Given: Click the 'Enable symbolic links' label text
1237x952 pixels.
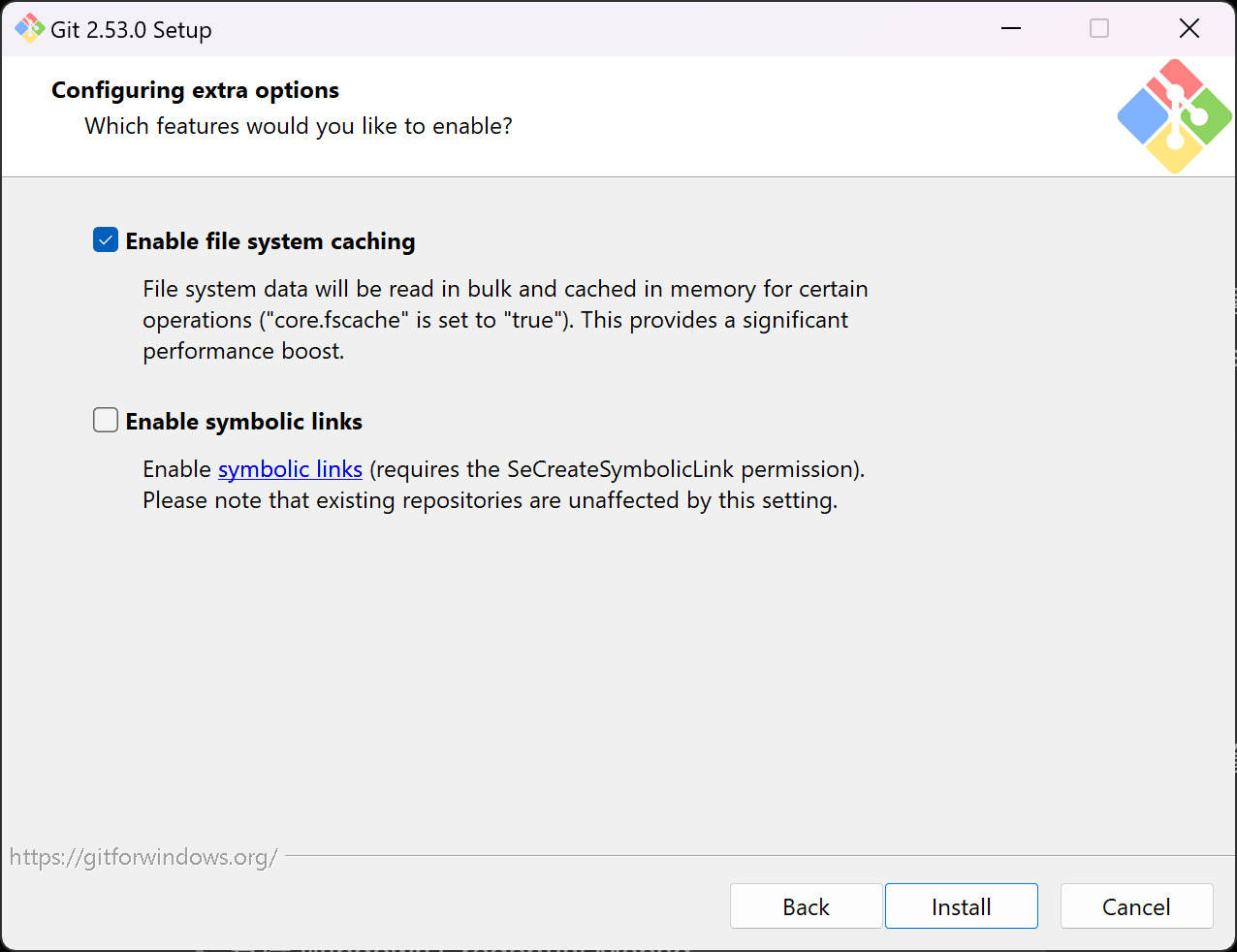Looking at the screenshot, I should 244,422.
